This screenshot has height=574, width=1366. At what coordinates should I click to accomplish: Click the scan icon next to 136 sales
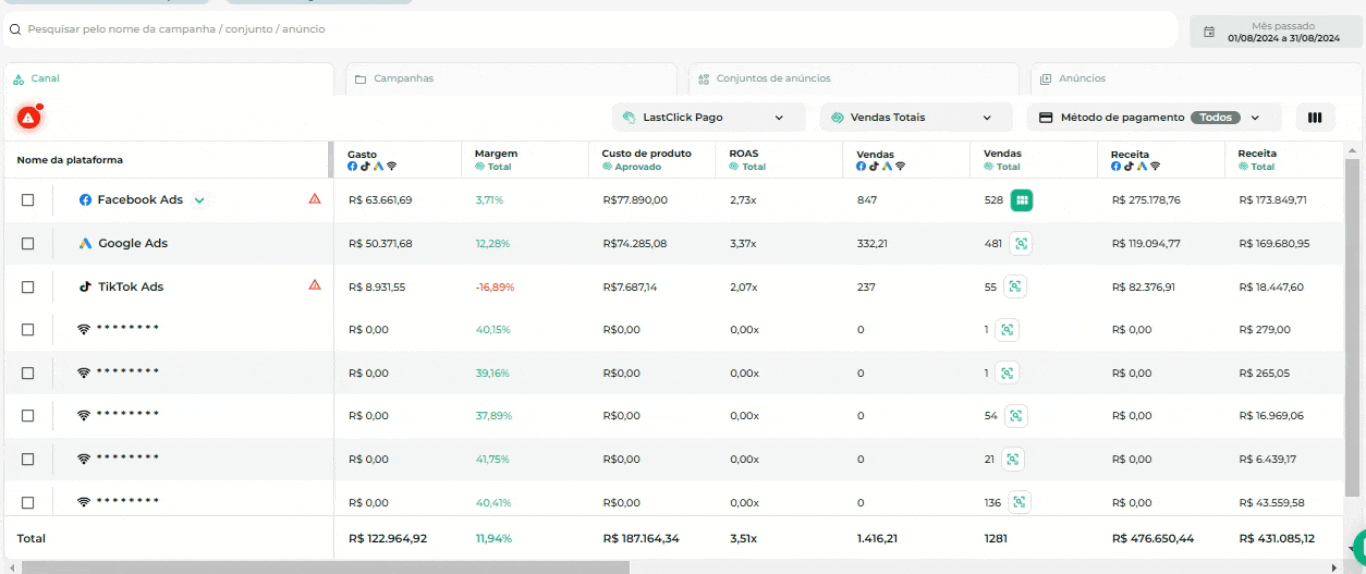1020,502
